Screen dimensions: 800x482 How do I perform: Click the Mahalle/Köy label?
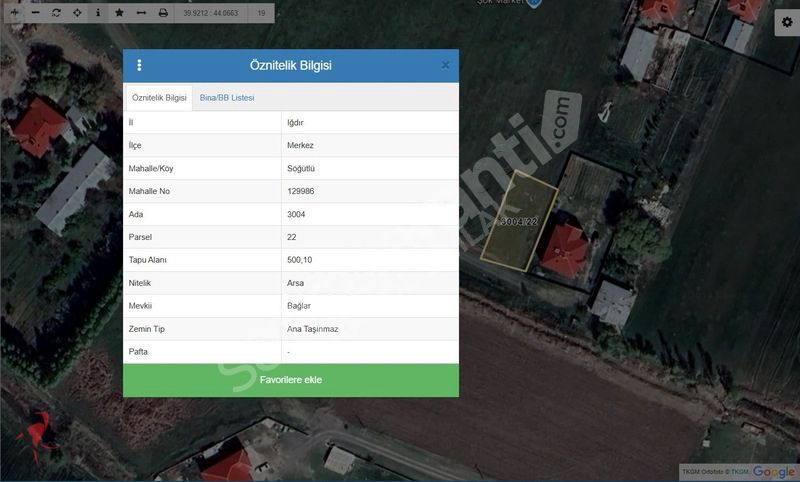click(x=151, y=168)
